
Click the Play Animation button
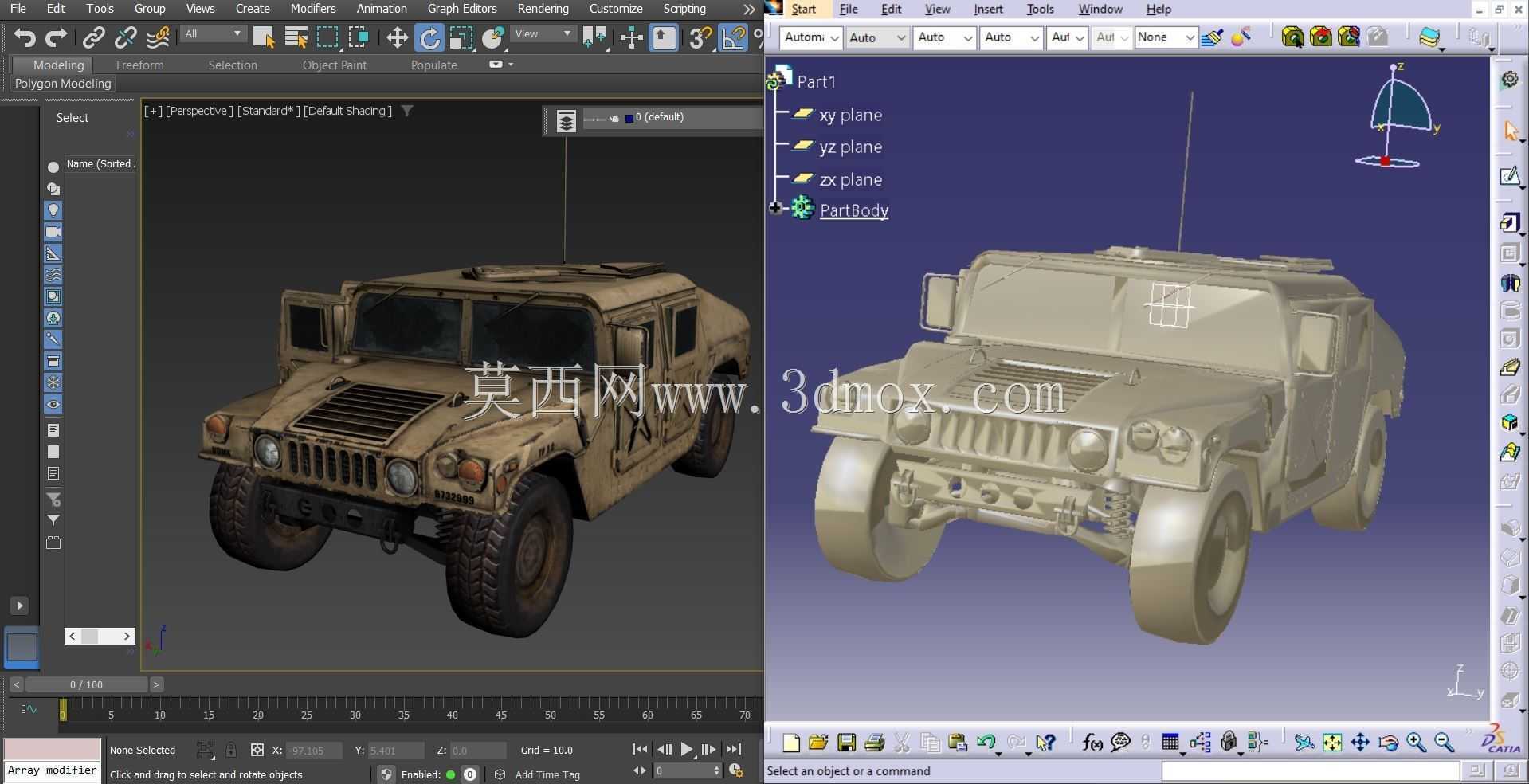point(687,749)
